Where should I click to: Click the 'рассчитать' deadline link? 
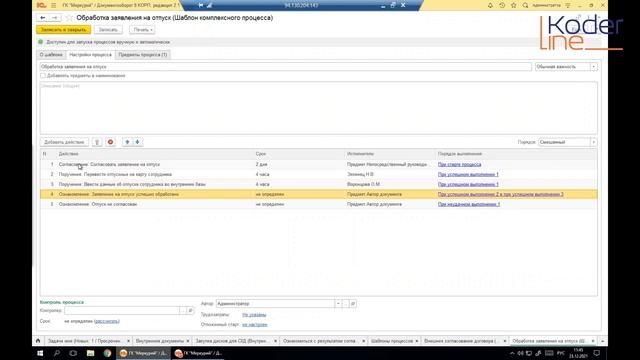107,321
